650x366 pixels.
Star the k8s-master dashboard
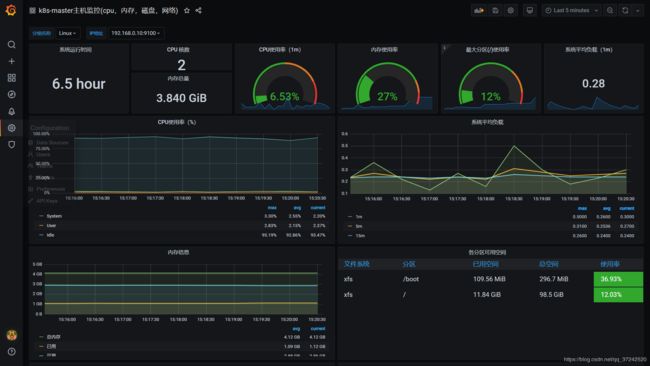tap(187, 10)
